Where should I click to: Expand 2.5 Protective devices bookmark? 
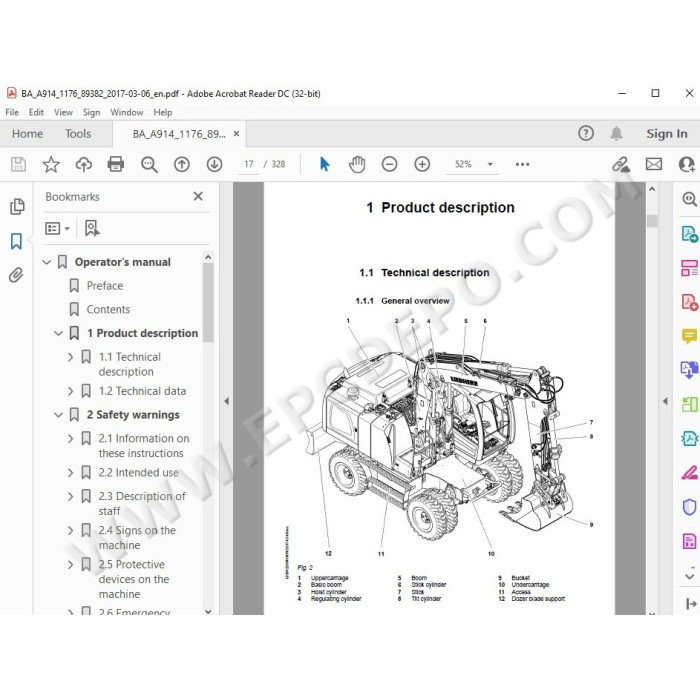[70, 564]
